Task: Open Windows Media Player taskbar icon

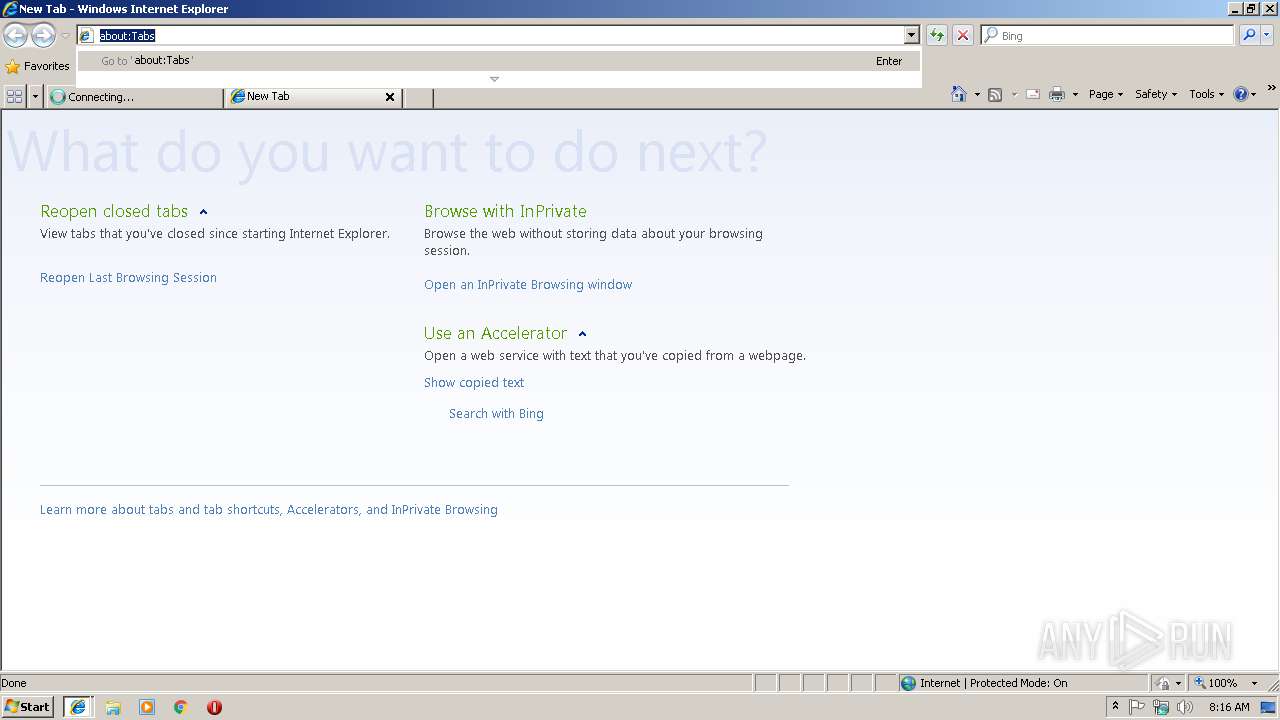Action: (x=147, y=707)
